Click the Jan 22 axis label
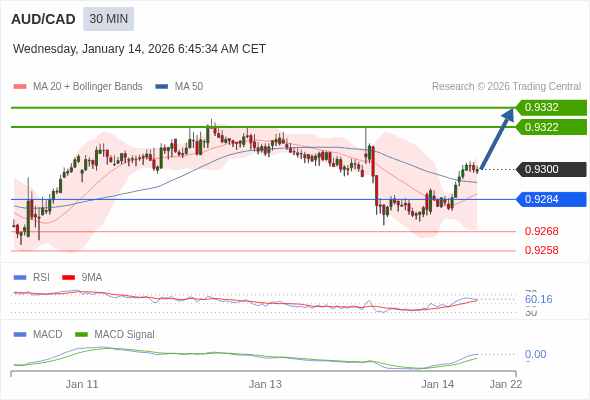Image resolution: width=590 pixels, height=400 pixels. pyautogui.click(x=506, y=385)
